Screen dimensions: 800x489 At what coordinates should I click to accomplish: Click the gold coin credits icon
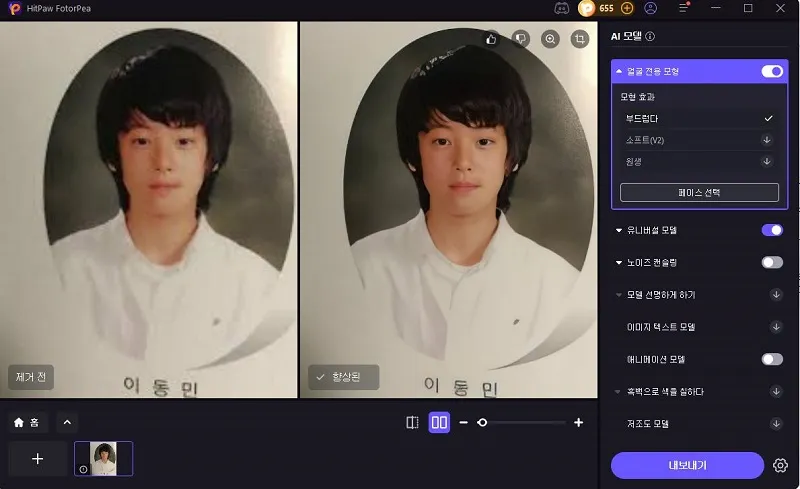click(x=587, y=8)
